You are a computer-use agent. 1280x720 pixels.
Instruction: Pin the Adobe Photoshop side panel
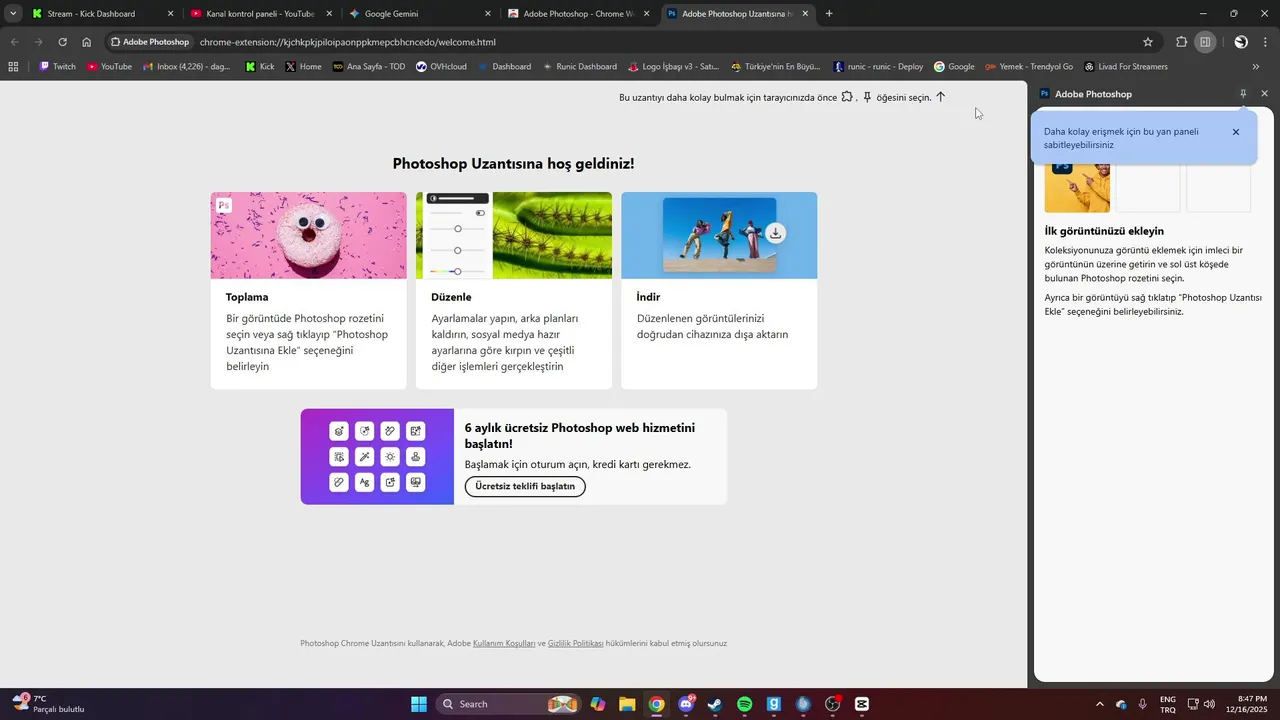click(x=1243, y=93)
